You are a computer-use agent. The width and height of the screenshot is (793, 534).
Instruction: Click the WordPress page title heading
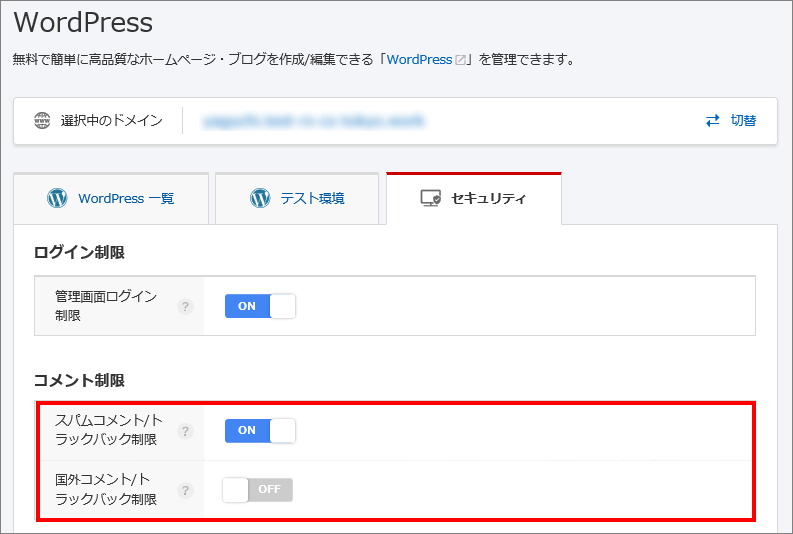tap(83, 23)
